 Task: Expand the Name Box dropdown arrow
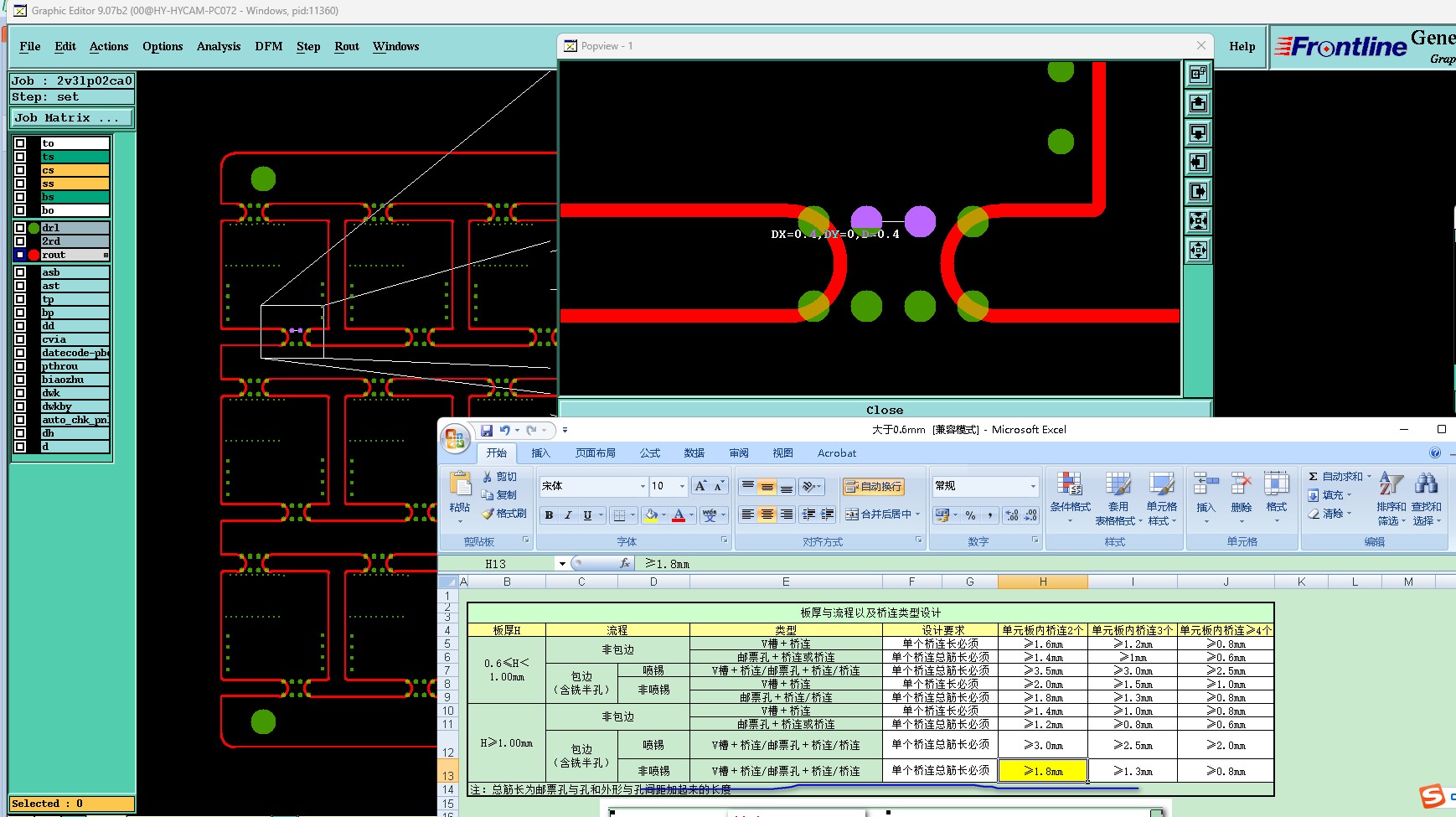(562, 564)
